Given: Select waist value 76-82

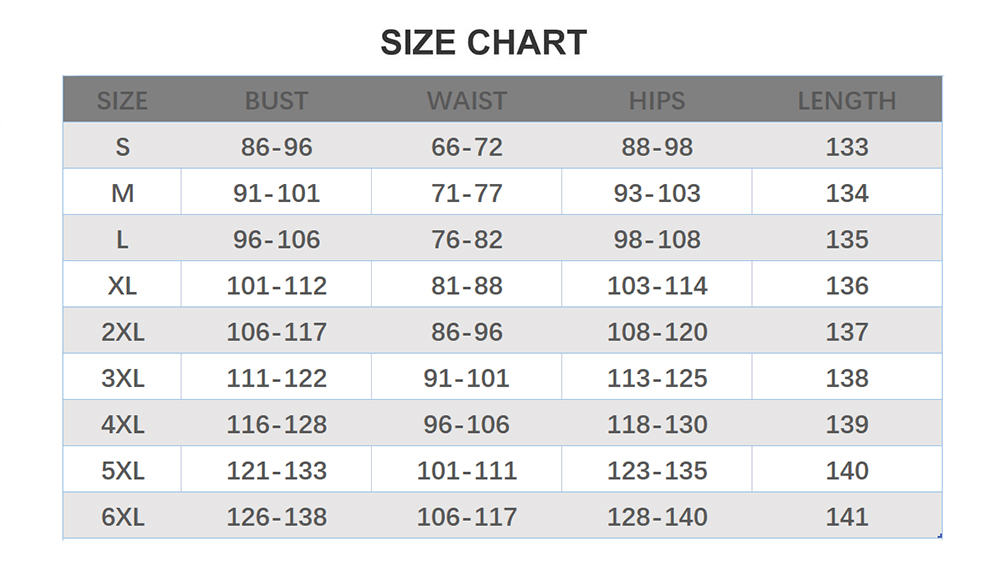Looking at the screenshot, I should coord(467,240).
